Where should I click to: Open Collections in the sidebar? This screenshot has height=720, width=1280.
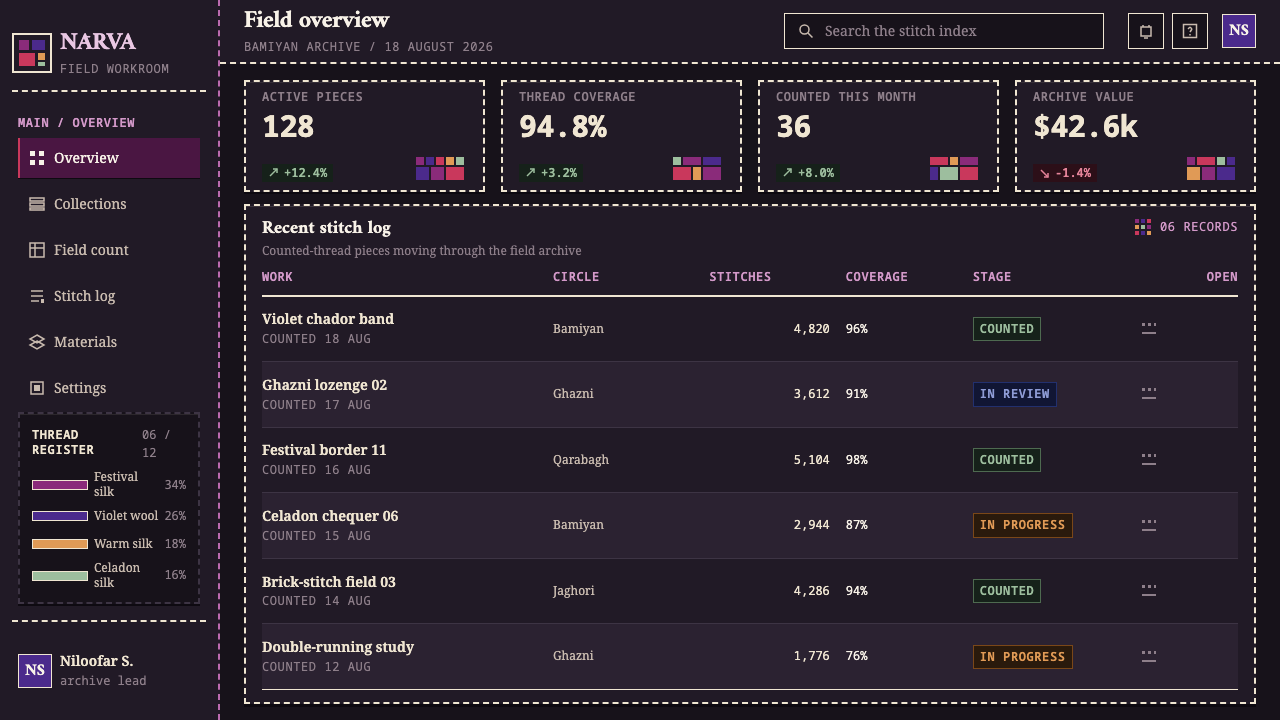[x=109, y=204]
